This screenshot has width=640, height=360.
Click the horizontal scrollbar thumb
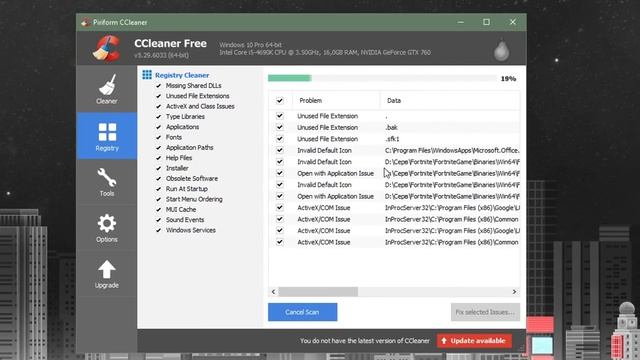click(318, 291)
